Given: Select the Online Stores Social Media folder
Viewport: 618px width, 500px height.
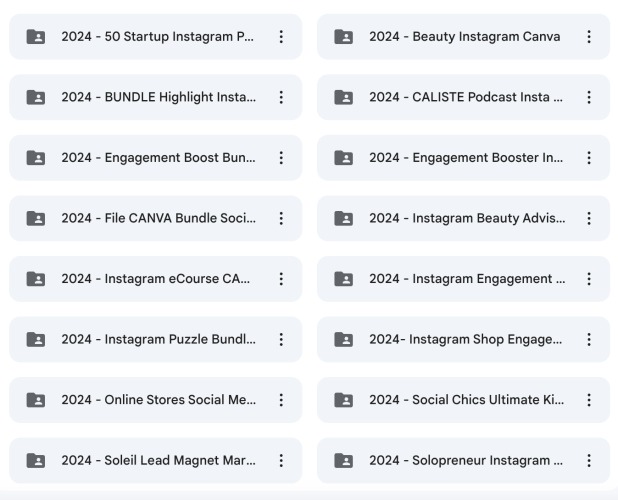Looking at the screenshot, I should 156,400.
